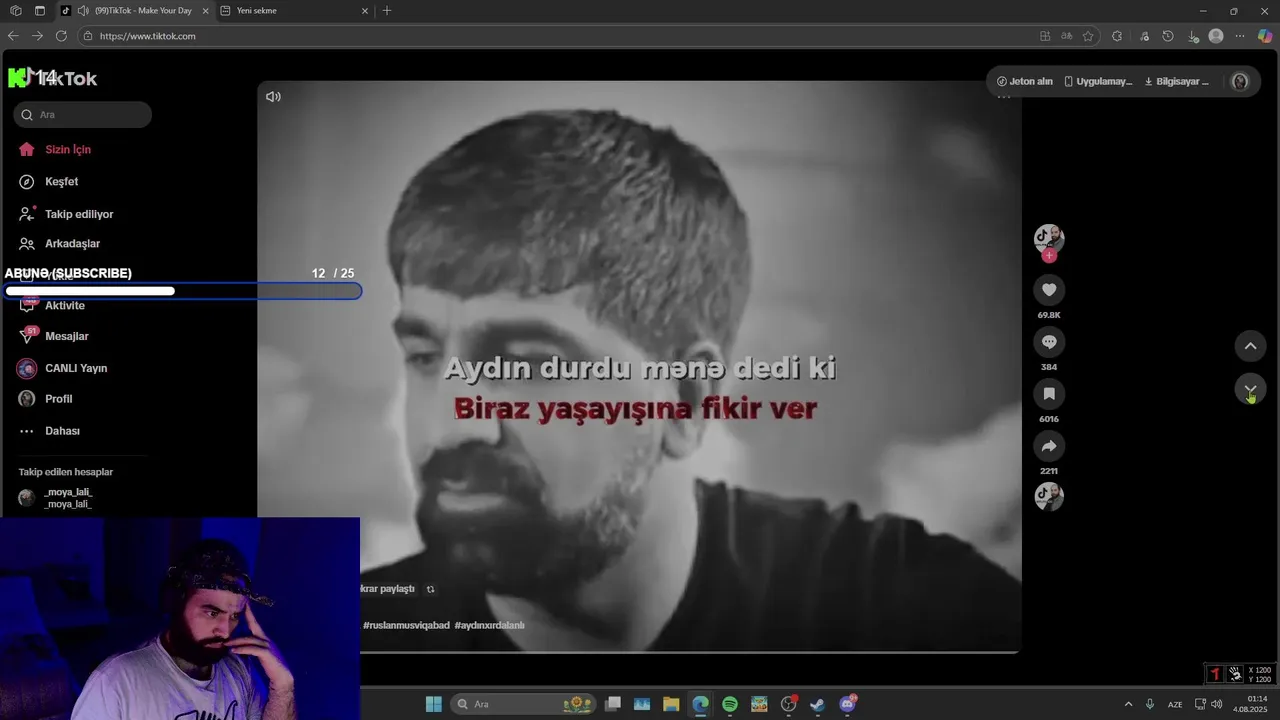Open Task View in taskbar
This screenshot has width=1280, height=720.
[x=613, y=704]
